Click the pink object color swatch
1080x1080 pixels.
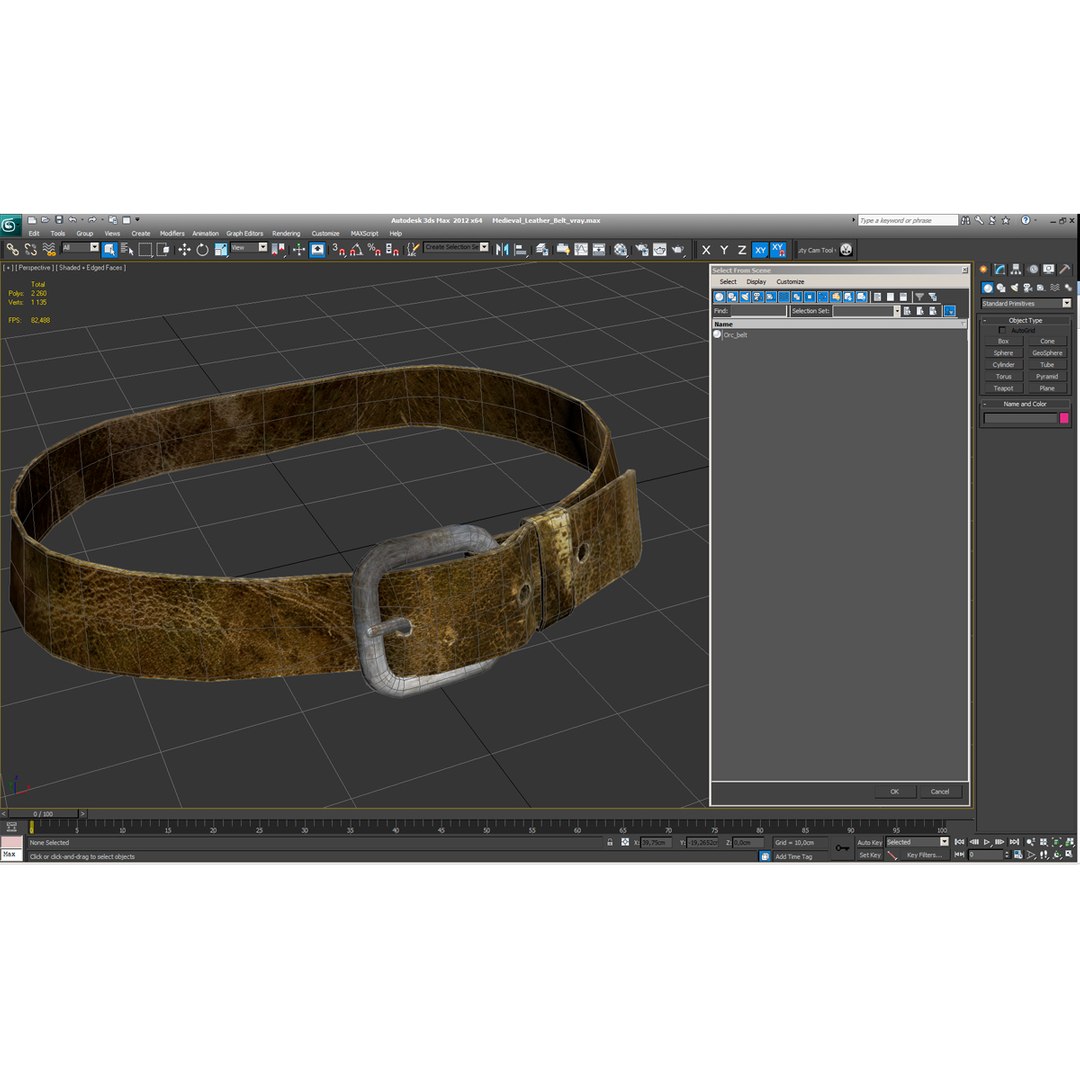1064,419
